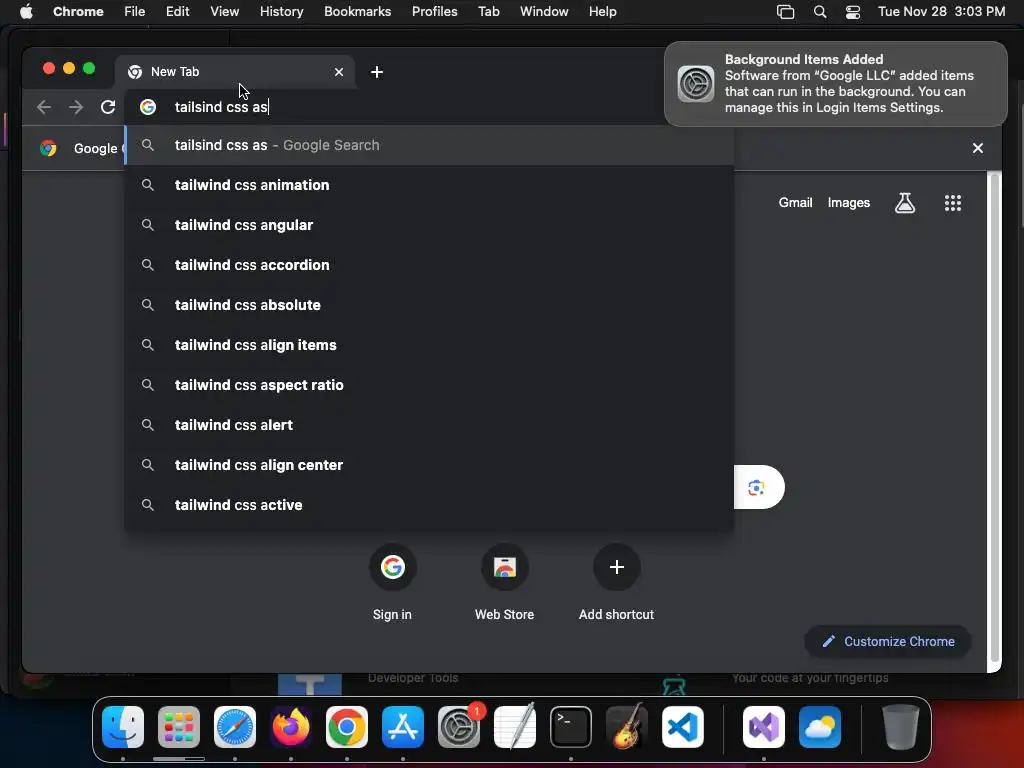This screenshot has height=768, width=1024.
Task: Open the Profiles menu
Action: [x=434, y=12]
